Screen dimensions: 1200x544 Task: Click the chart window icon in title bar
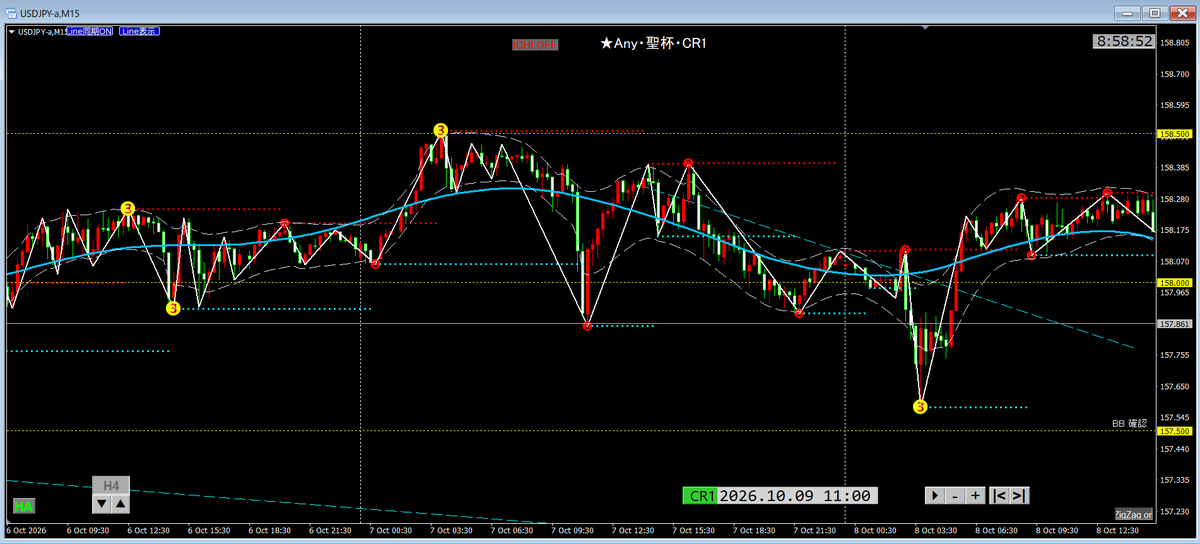click(x=11, y=12)
